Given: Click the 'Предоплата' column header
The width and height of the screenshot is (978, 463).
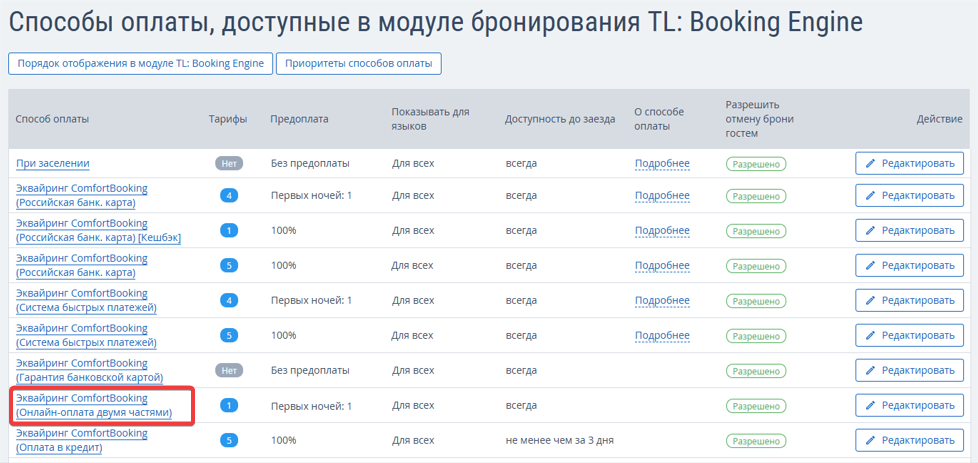Looking at the screenshot, I should [299, 119].
